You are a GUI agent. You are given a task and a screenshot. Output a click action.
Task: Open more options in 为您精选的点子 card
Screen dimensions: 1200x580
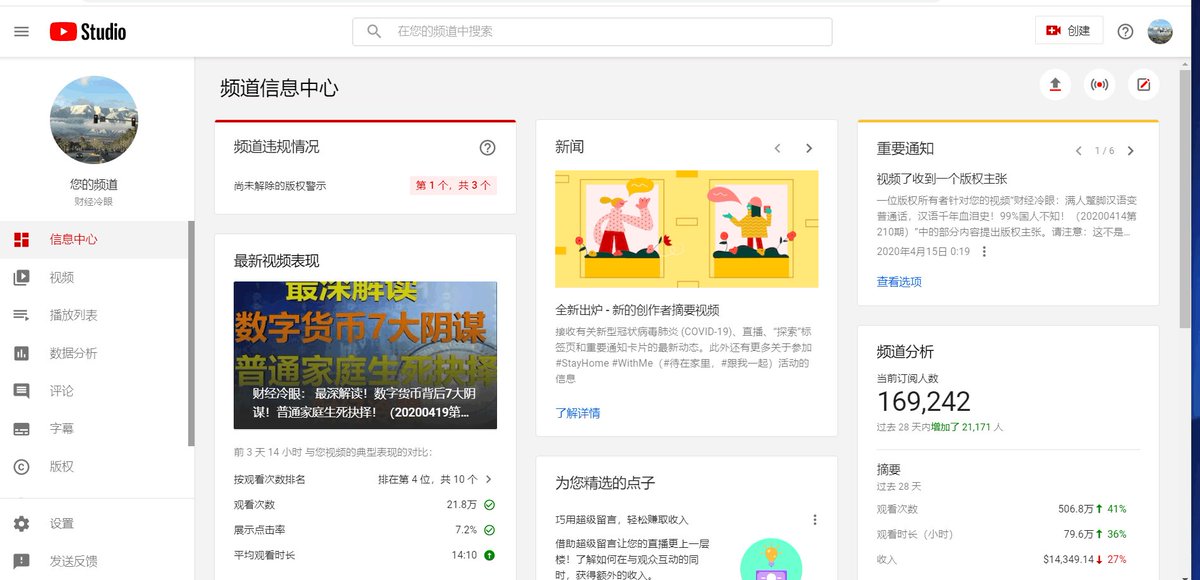814,520
